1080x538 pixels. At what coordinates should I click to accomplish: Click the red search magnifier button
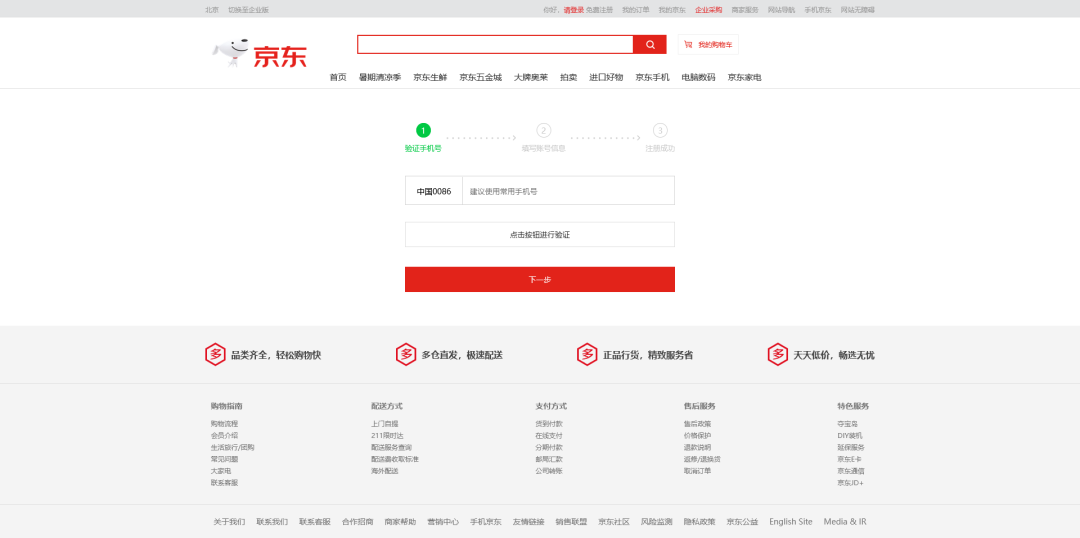tap(649, 45)
